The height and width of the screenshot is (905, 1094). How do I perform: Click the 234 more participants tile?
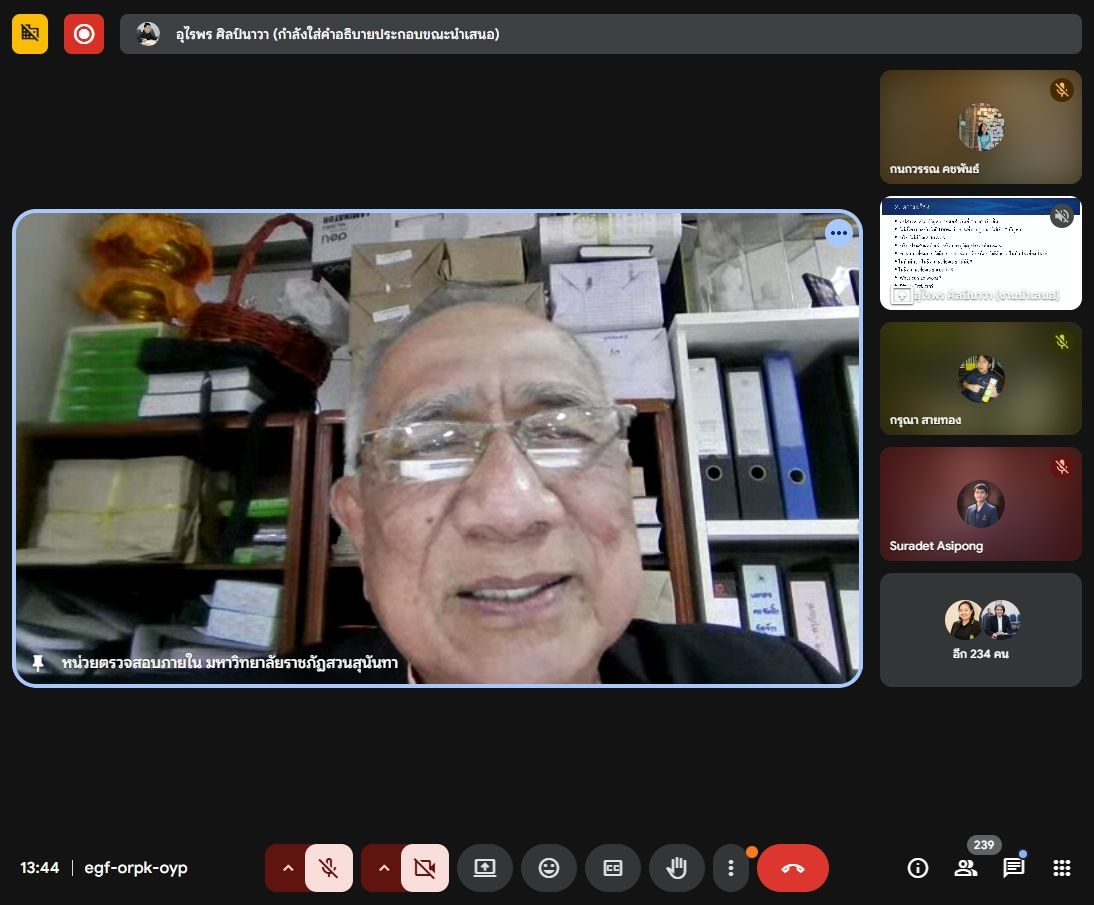(x=980, y=630)
